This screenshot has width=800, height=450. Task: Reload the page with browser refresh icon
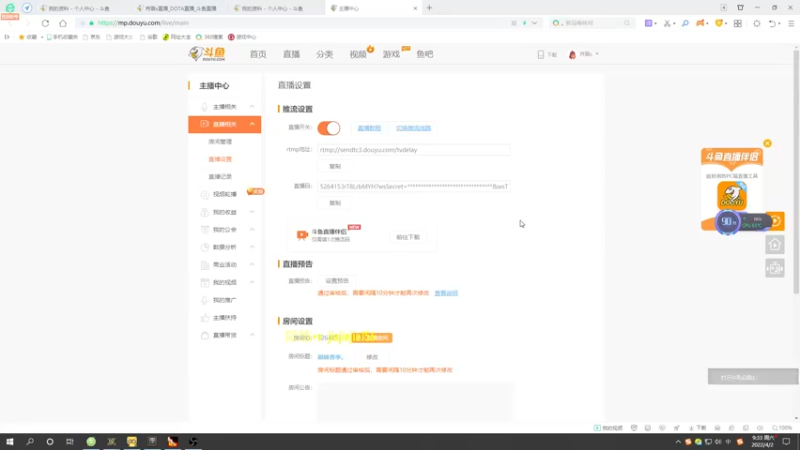(45, 23)
